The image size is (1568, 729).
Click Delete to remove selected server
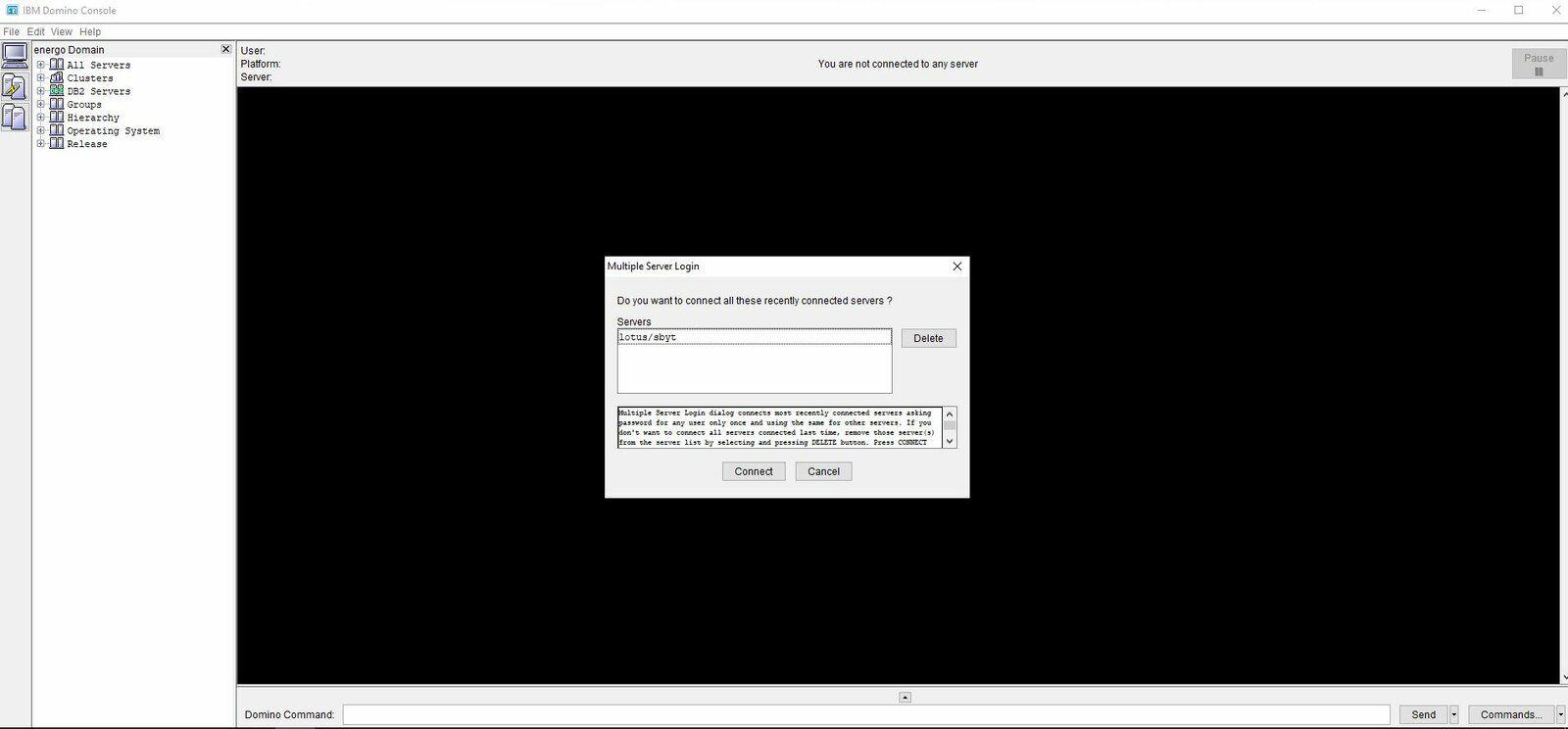pyautogui.click(x=928, y=339)
